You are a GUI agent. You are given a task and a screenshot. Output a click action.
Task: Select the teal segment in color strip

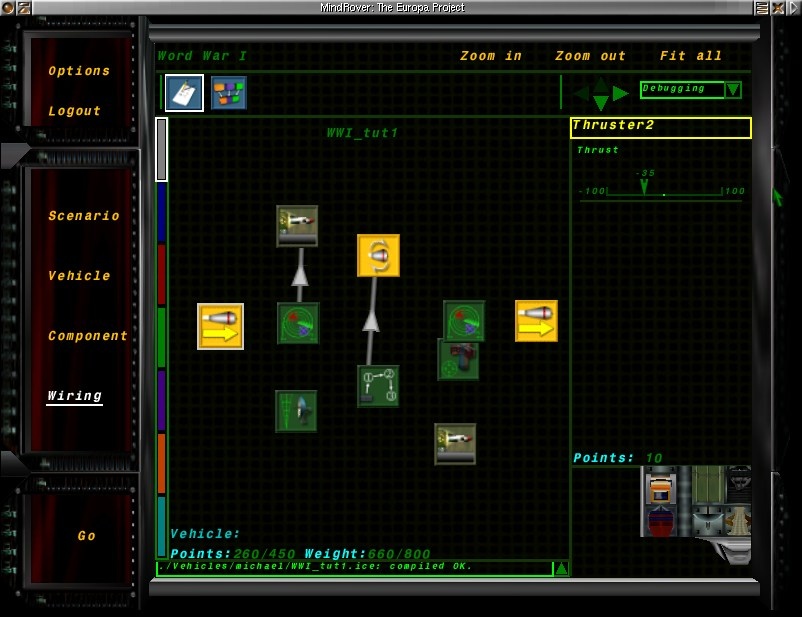tap(162, 526)
